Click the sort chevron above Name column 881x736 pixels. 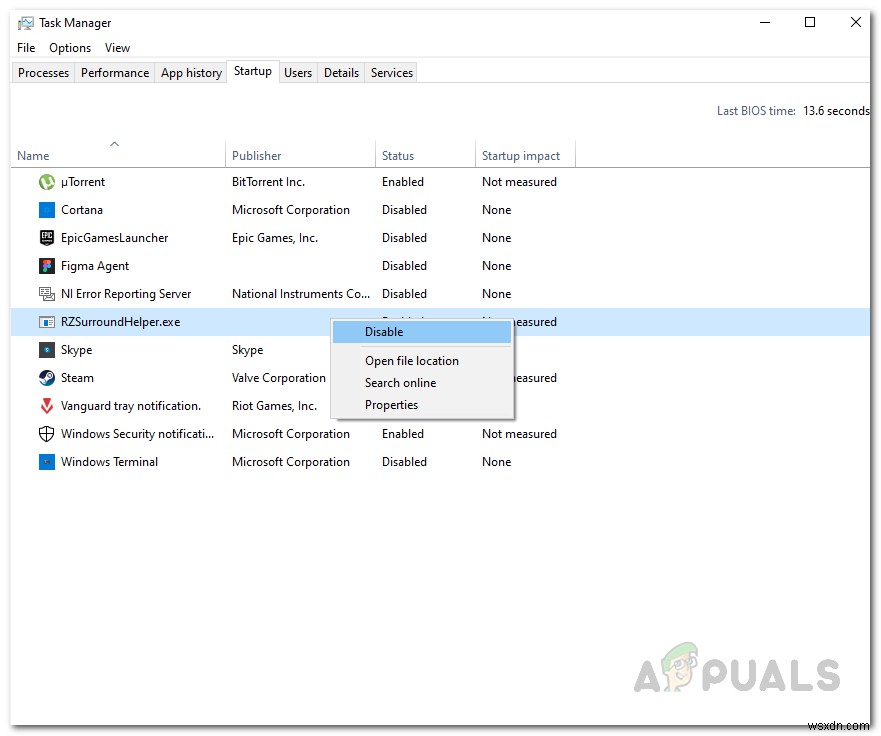tap(116, 143)
